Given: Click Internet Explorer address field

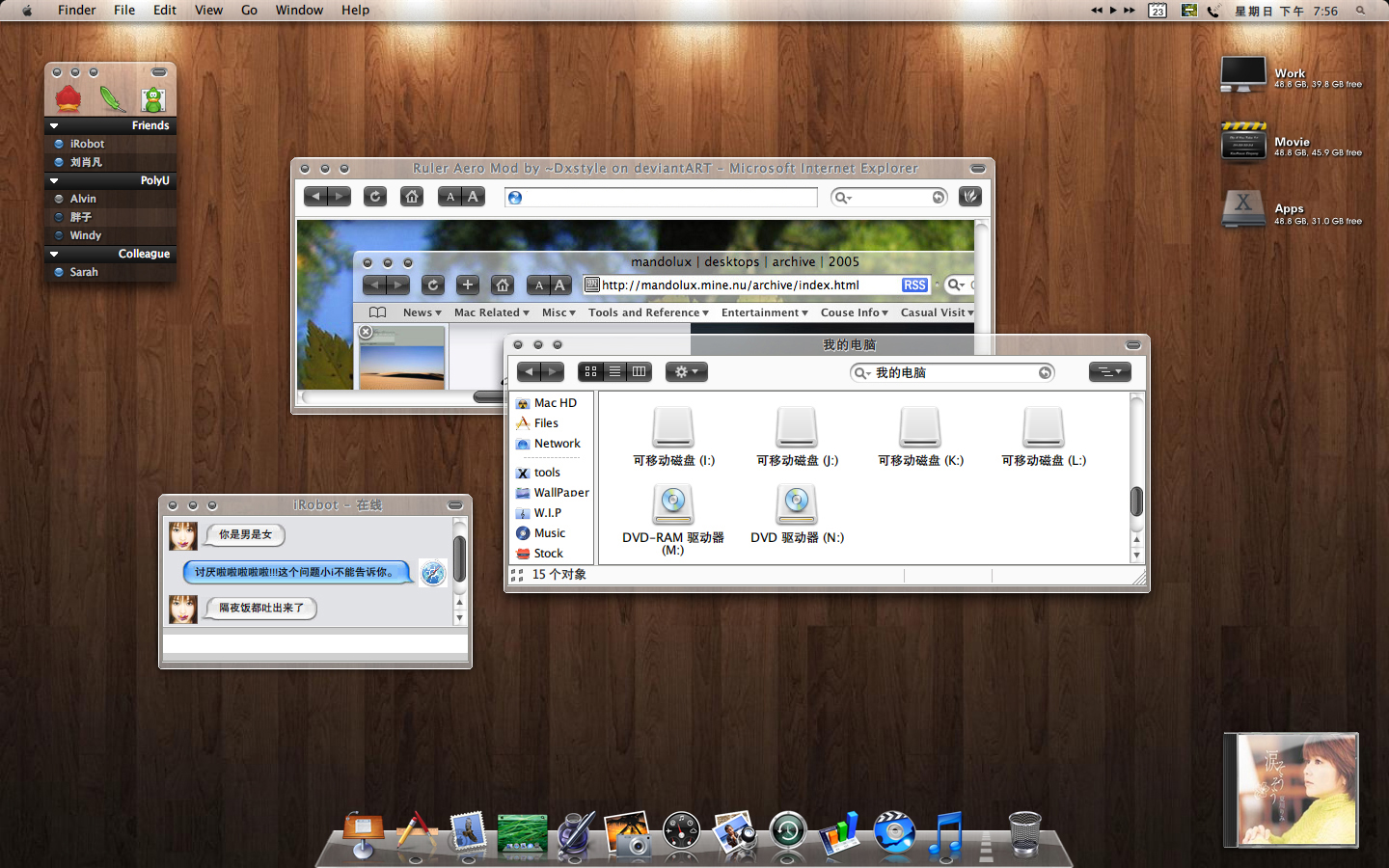Looking at the screenshot, I should [661, 197].
